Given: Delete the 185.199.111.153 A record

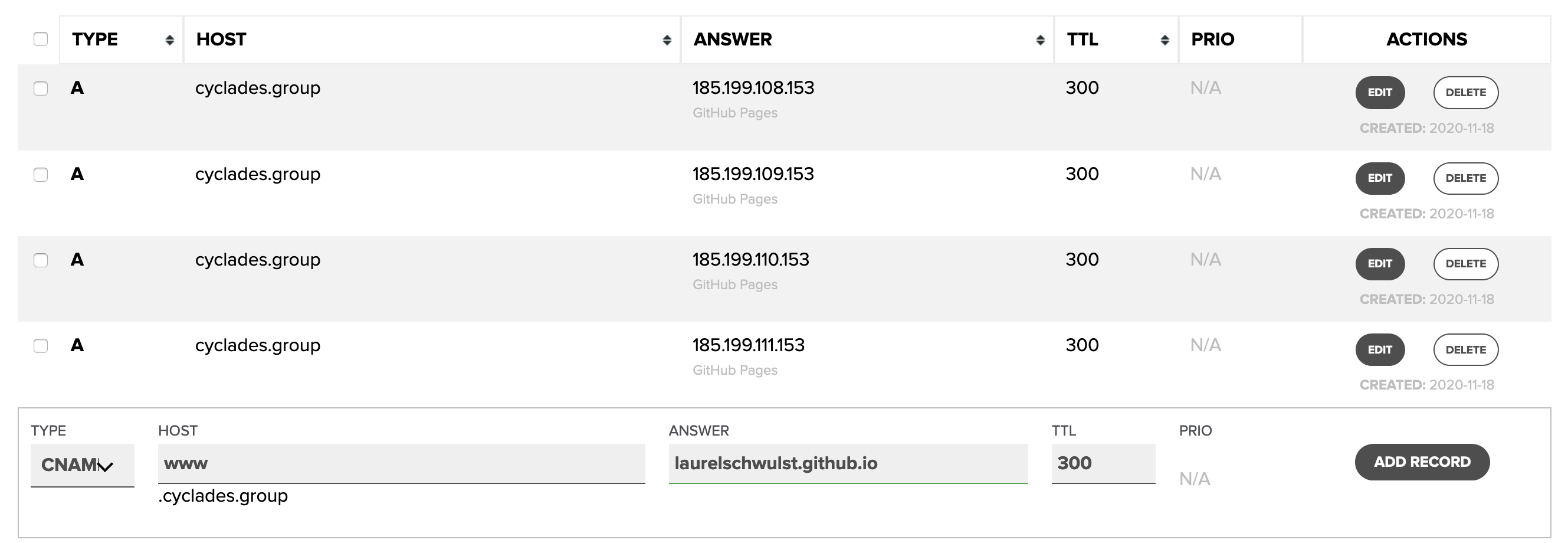Looking at the screenshot, I should [x=1465, y=350].
